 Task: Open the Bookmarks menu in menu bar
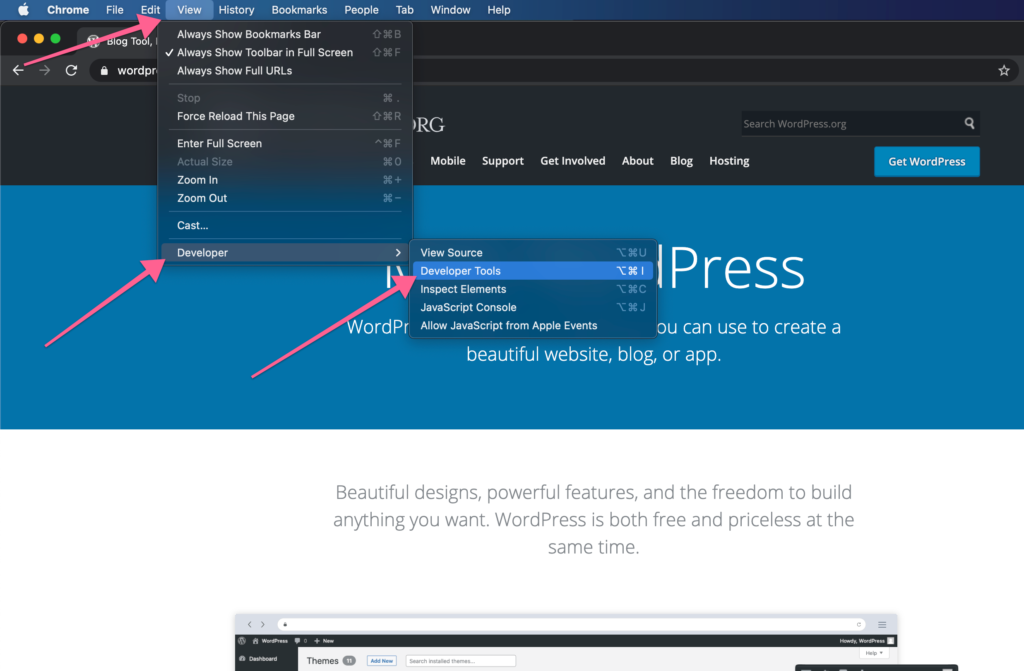pyautogui.click(x=299, y=10)
